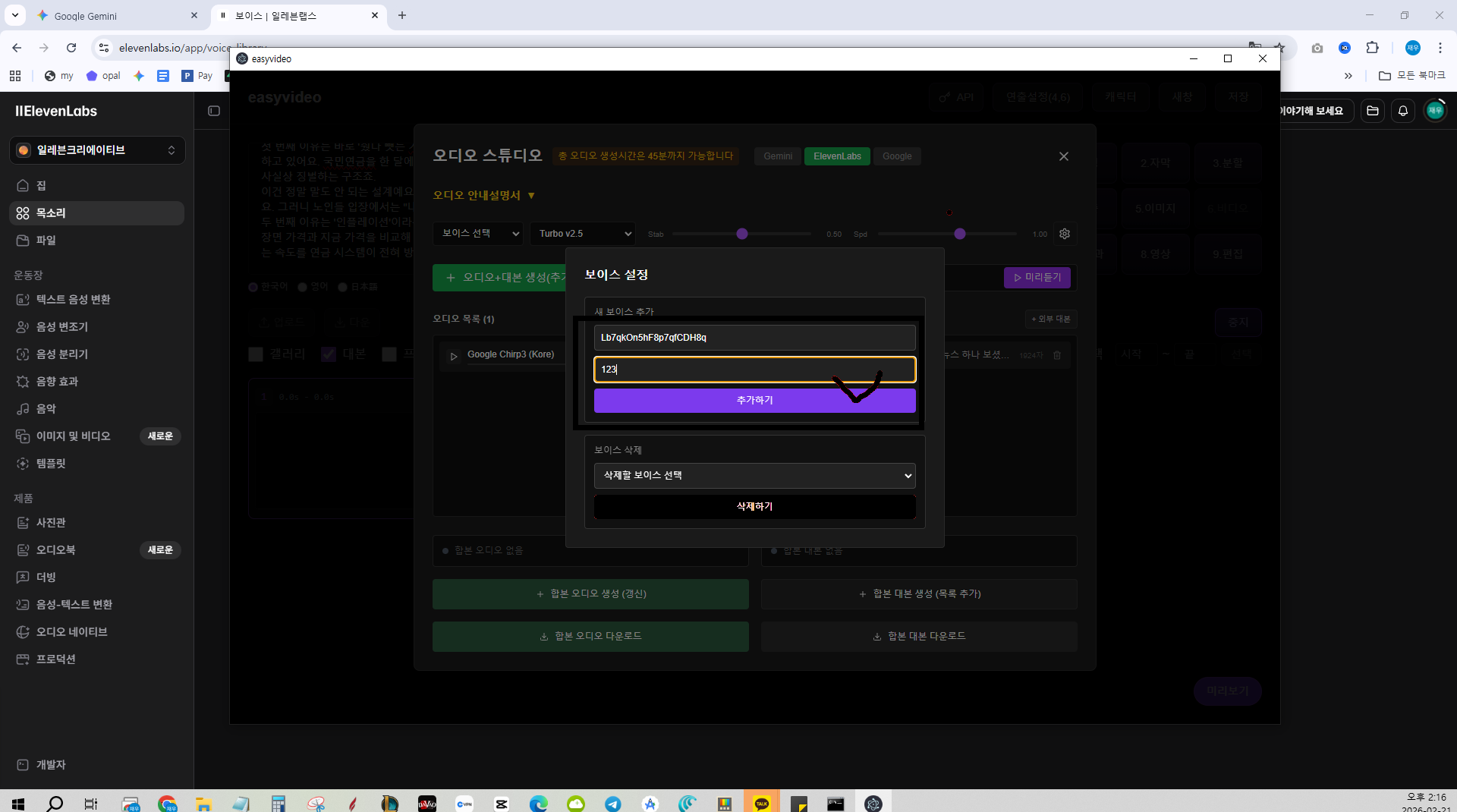Open the ElevenLabs profile avatar menu

pos(1435,111)
